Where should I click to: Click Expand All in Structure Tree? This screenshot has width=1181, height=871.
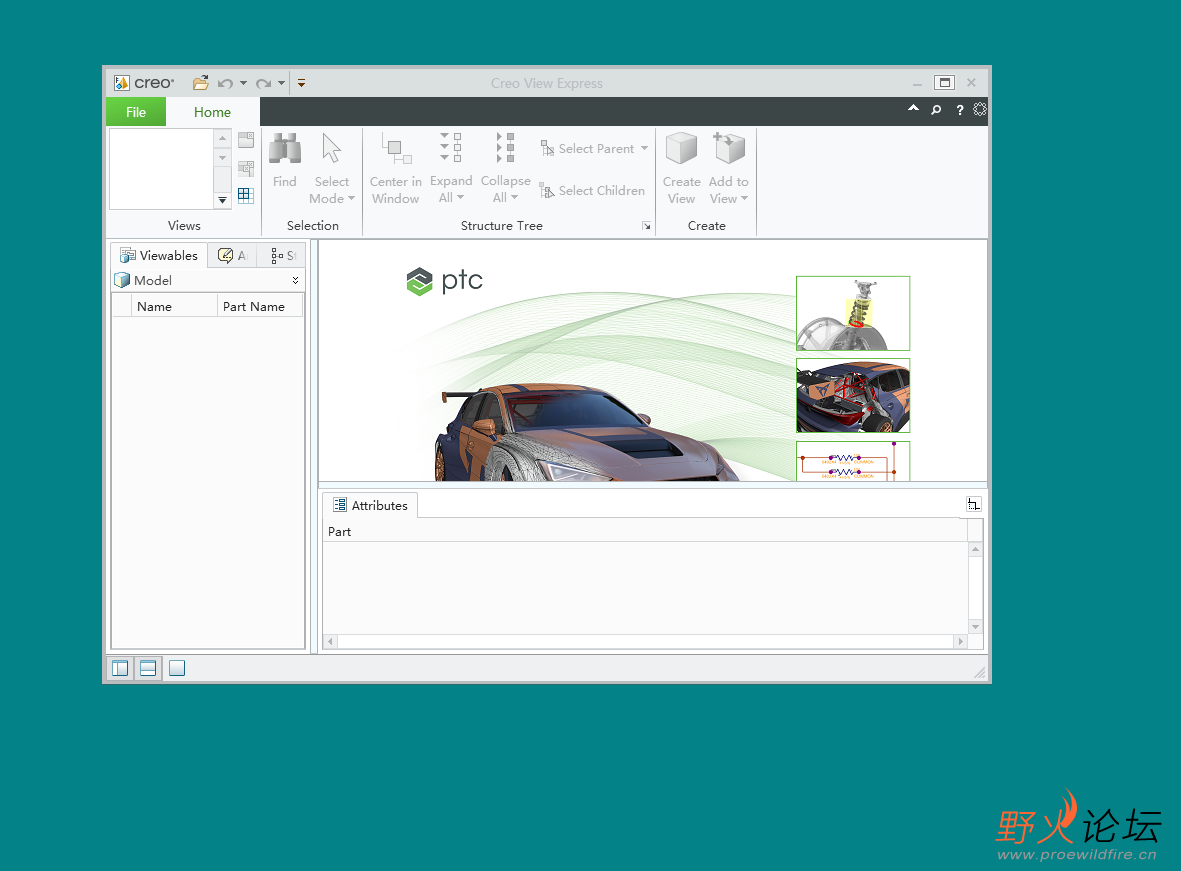(x=451, y=169)
